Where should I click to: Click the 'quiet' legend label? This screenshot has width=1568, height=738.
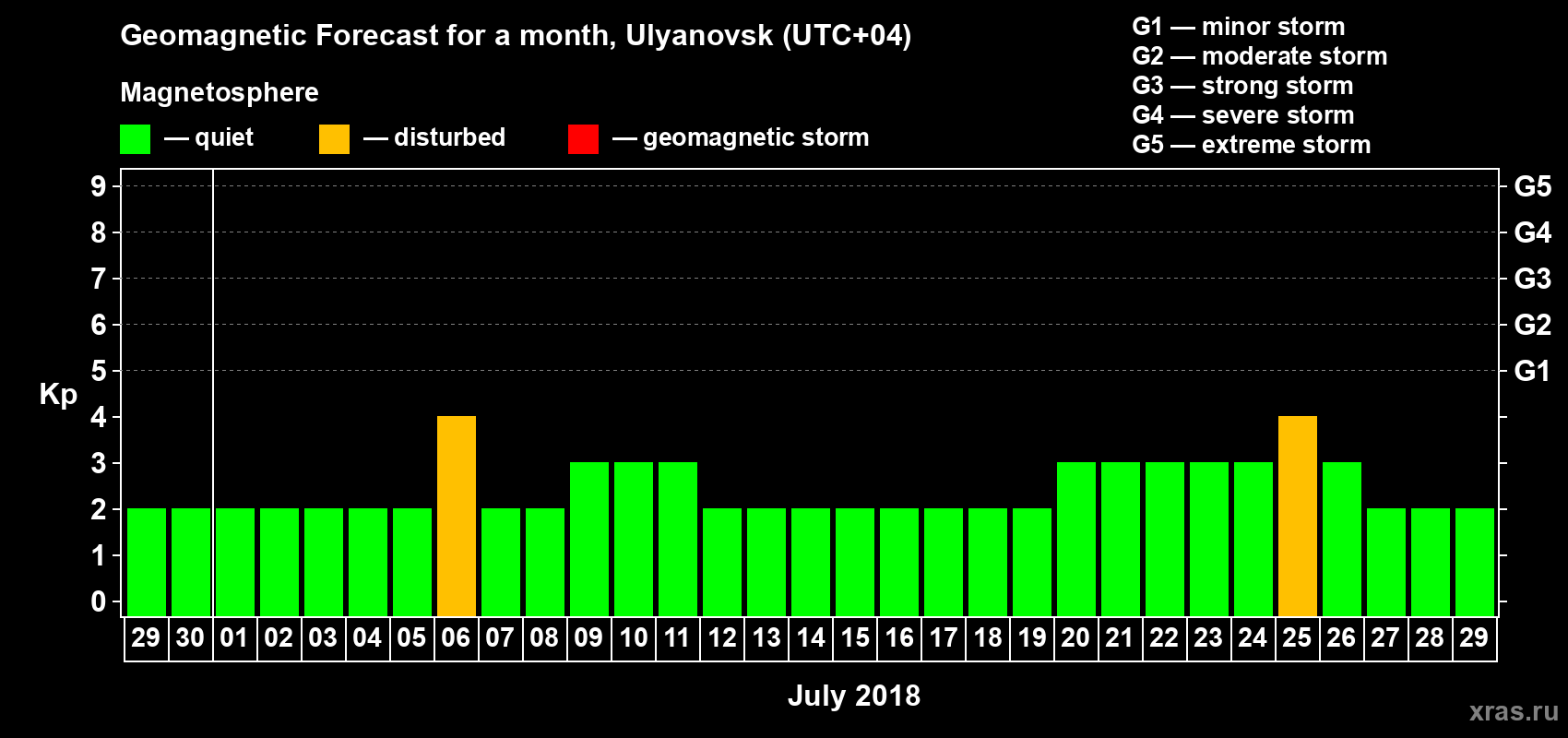click(224, 137)
